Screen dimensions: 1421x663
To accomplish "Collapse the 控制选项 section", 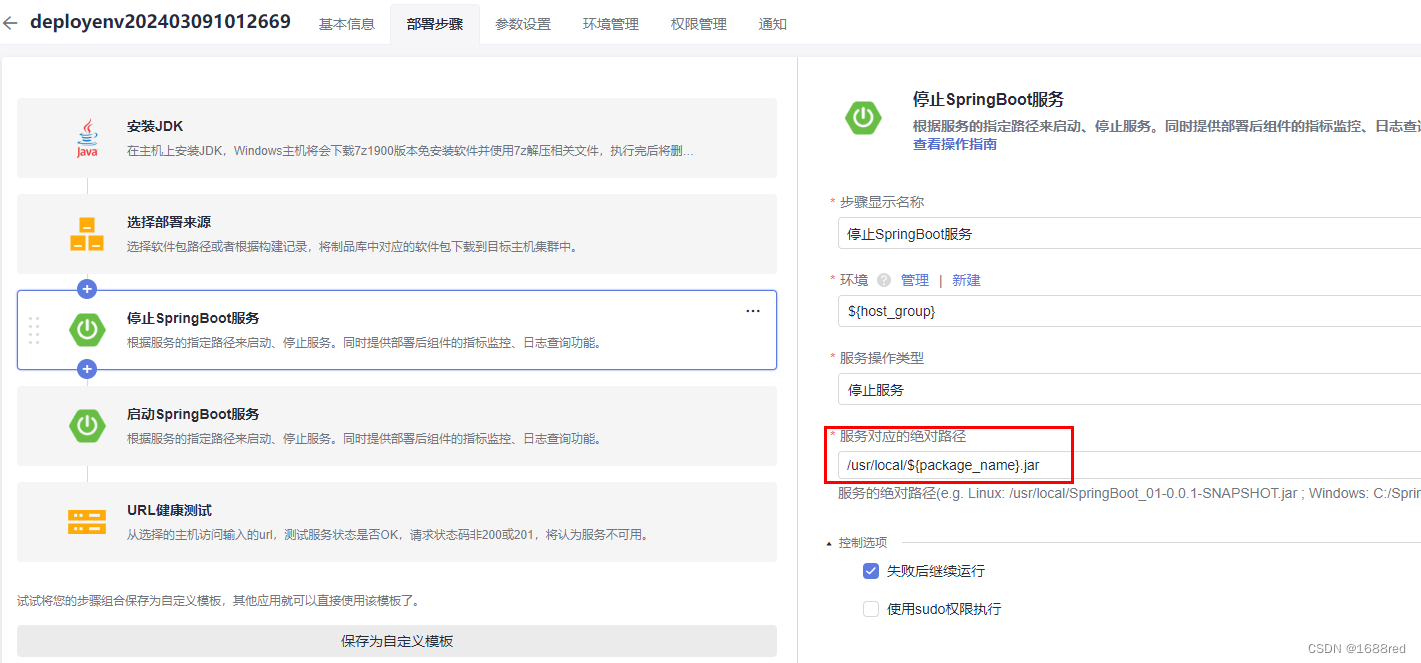I will tap(829, 543).
